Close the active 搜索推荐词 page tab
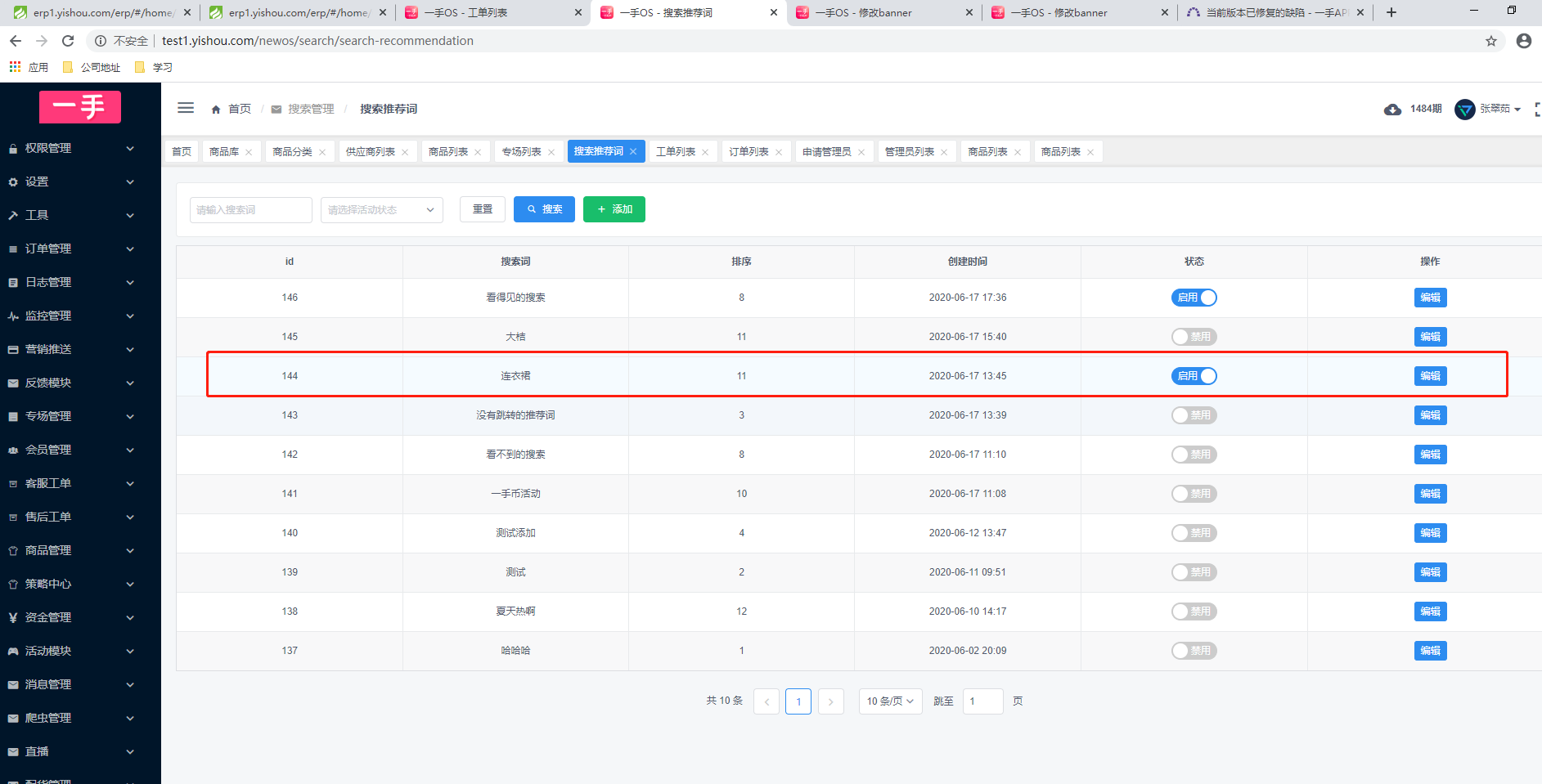Image resolution: width=1542 pixels, height=784 pixels. (x=633, y=151)
